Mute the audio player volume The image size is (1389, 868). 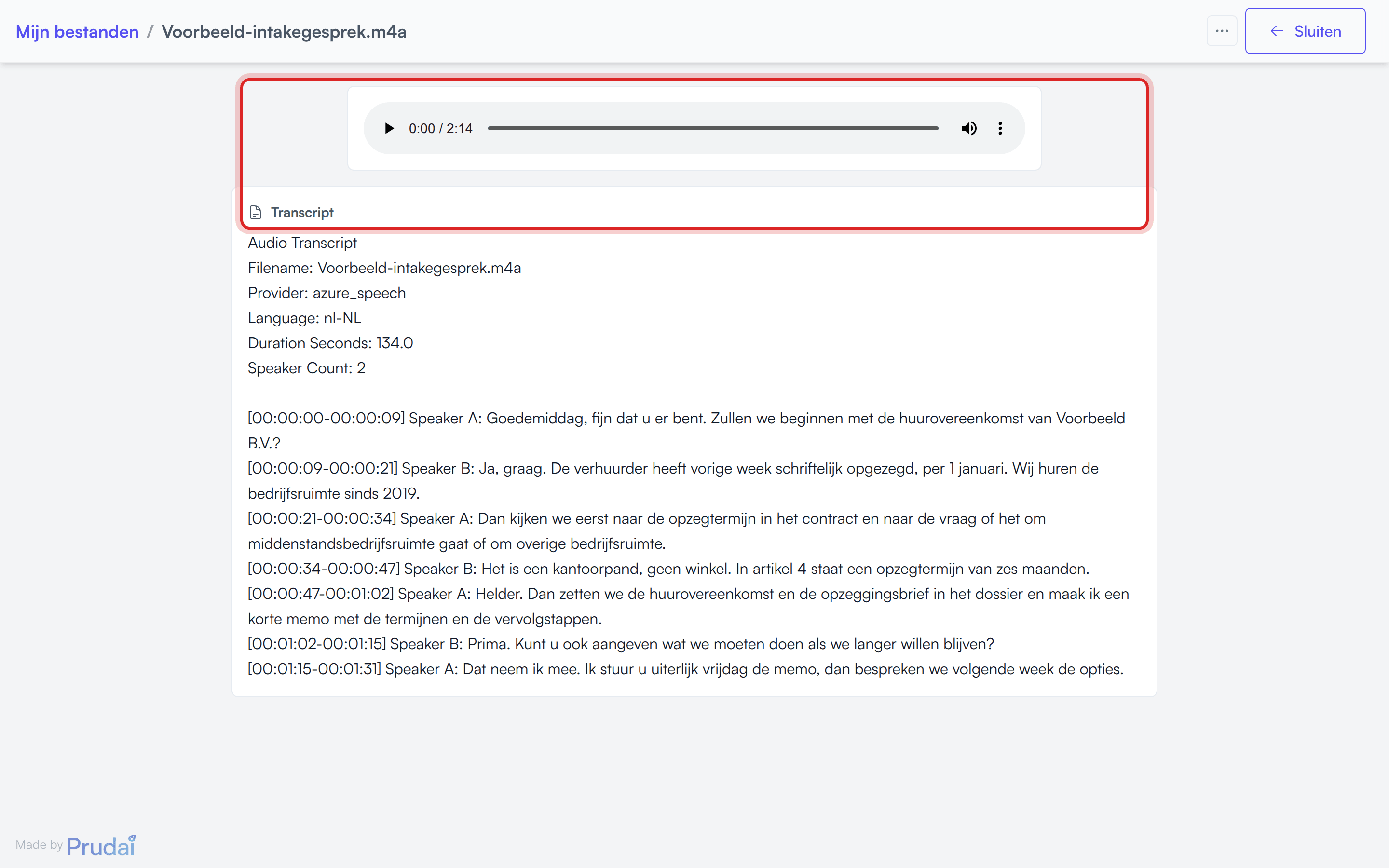click(x=969, y=128)
